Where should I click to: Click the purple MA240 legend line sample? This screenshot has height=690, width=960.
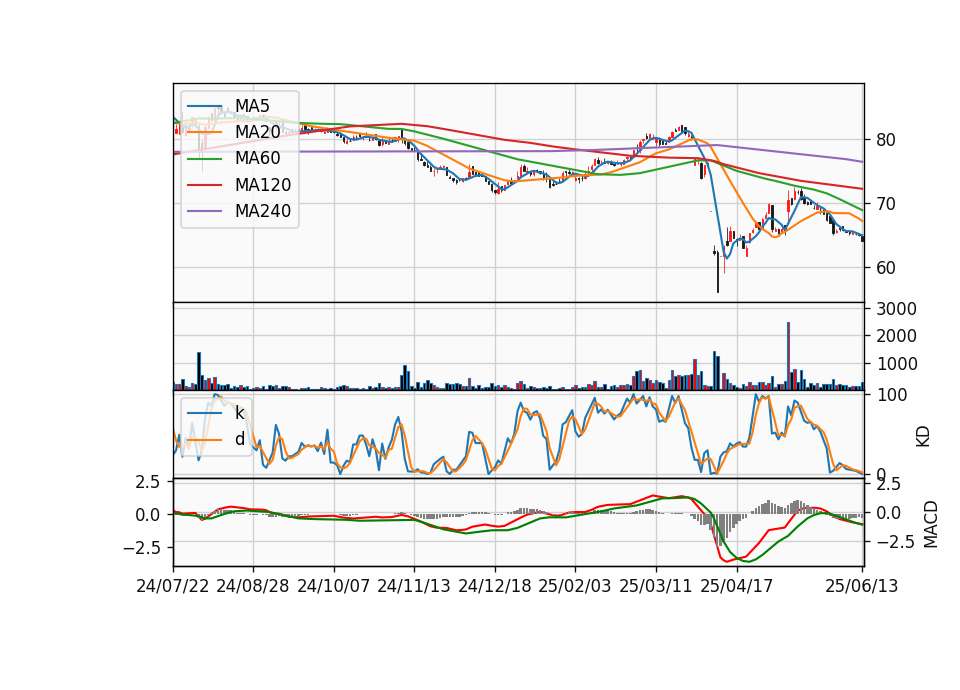[205, 211]
